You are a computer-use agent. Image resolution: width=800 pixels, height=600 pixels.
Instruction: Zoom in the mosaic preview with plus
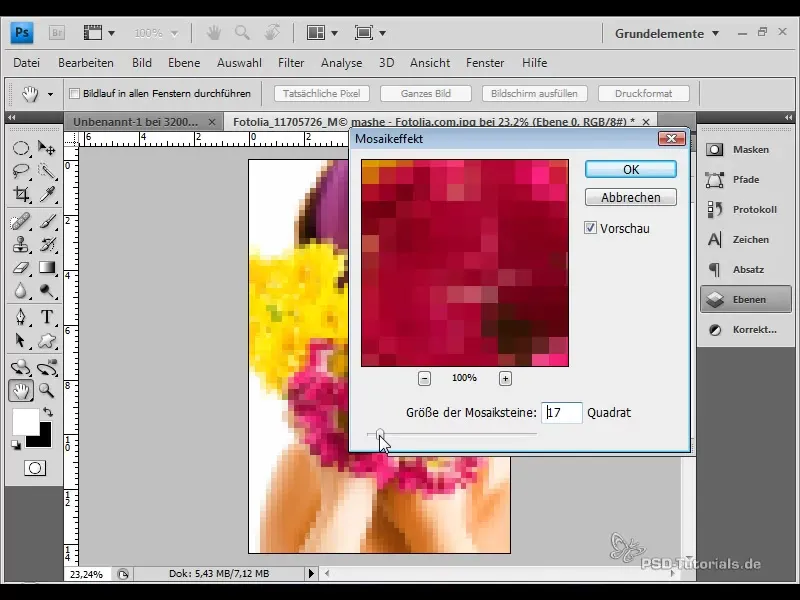(x=505, y=379)
